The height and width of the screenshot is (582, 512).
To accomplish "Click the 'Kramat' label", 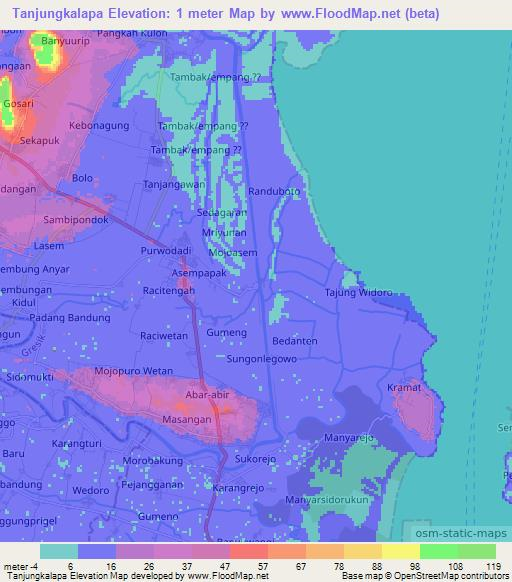I will pos(404,388).
